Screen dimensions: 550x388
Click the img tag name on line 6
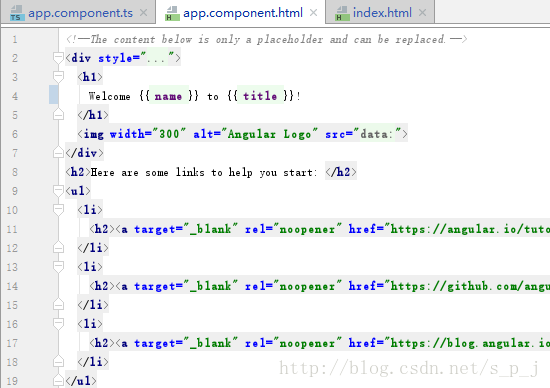click(x=94, y=134)
